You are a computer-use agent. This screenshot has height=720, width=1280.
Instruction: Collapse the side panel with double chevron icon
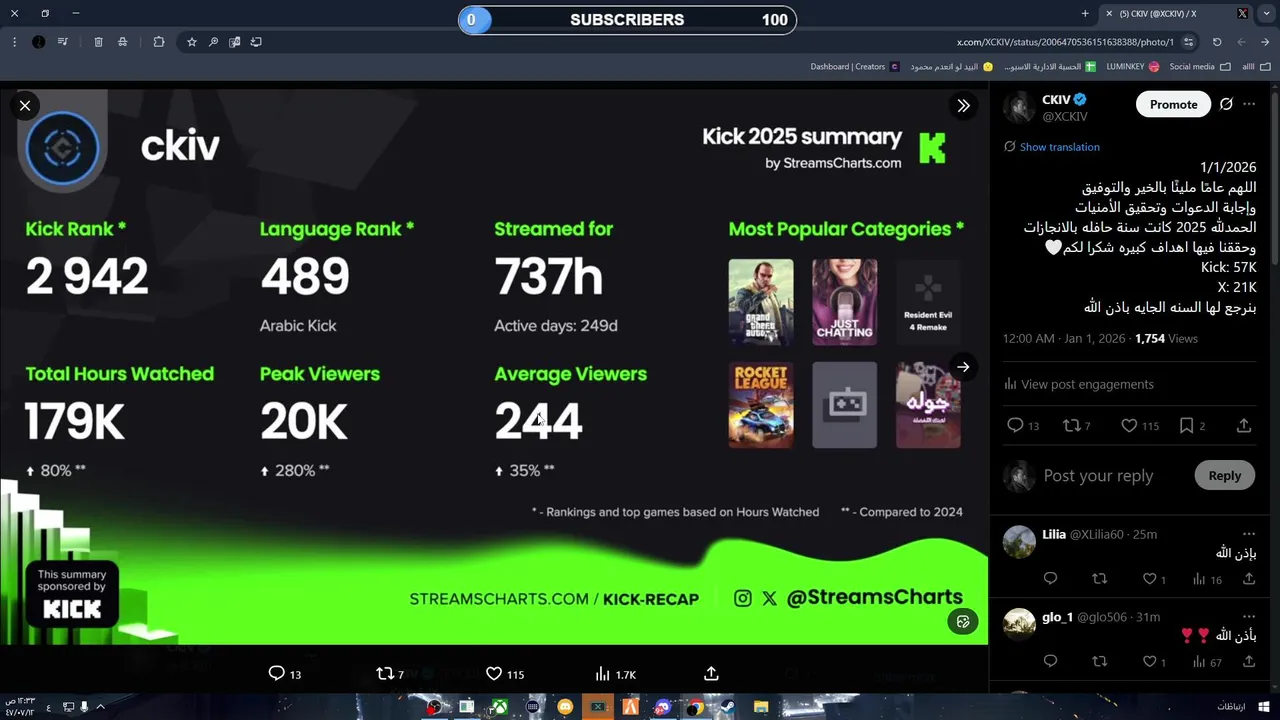coord(963,105)
